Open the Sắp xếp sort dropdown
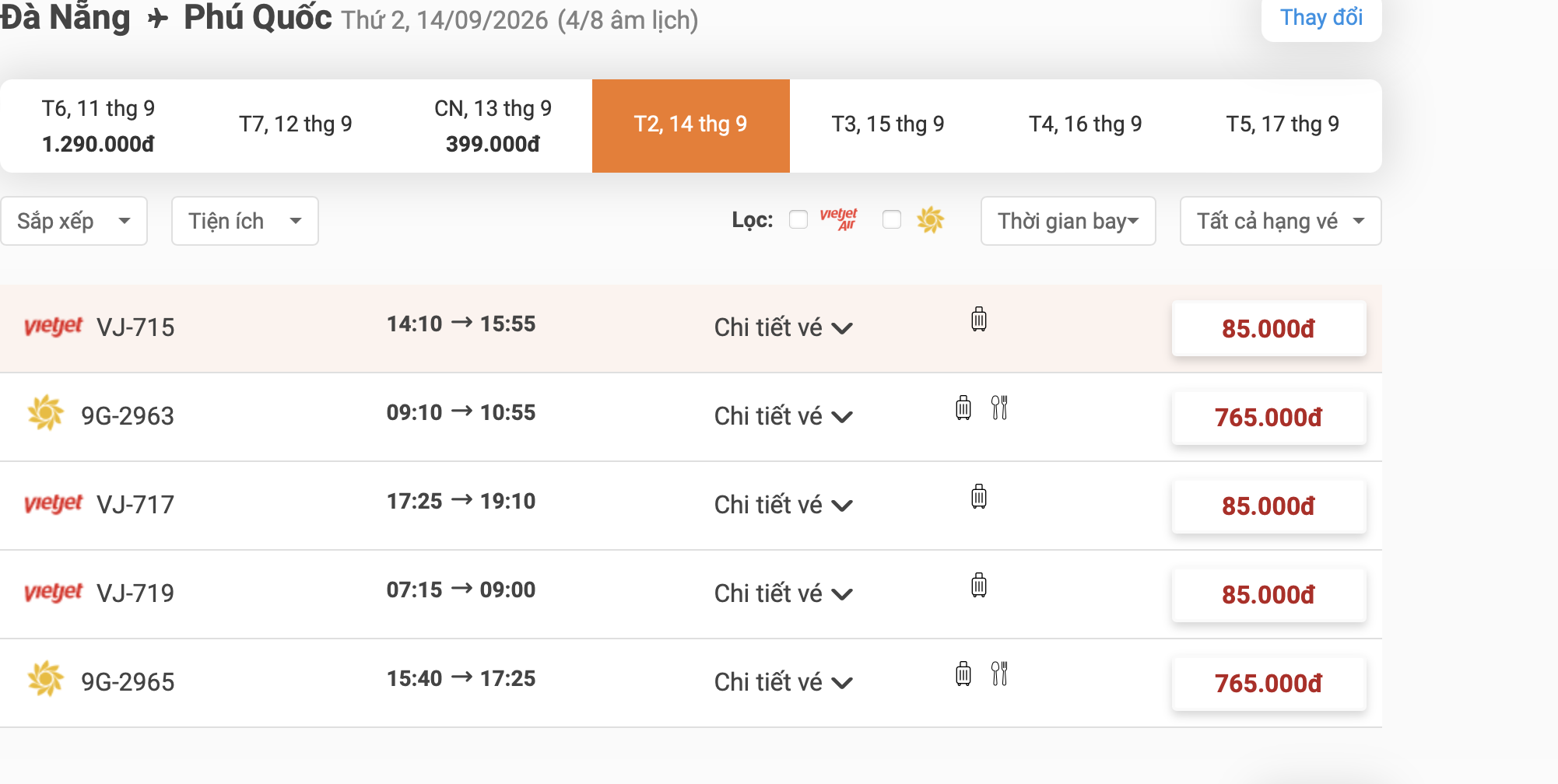1558x784 pixels. 74,221
